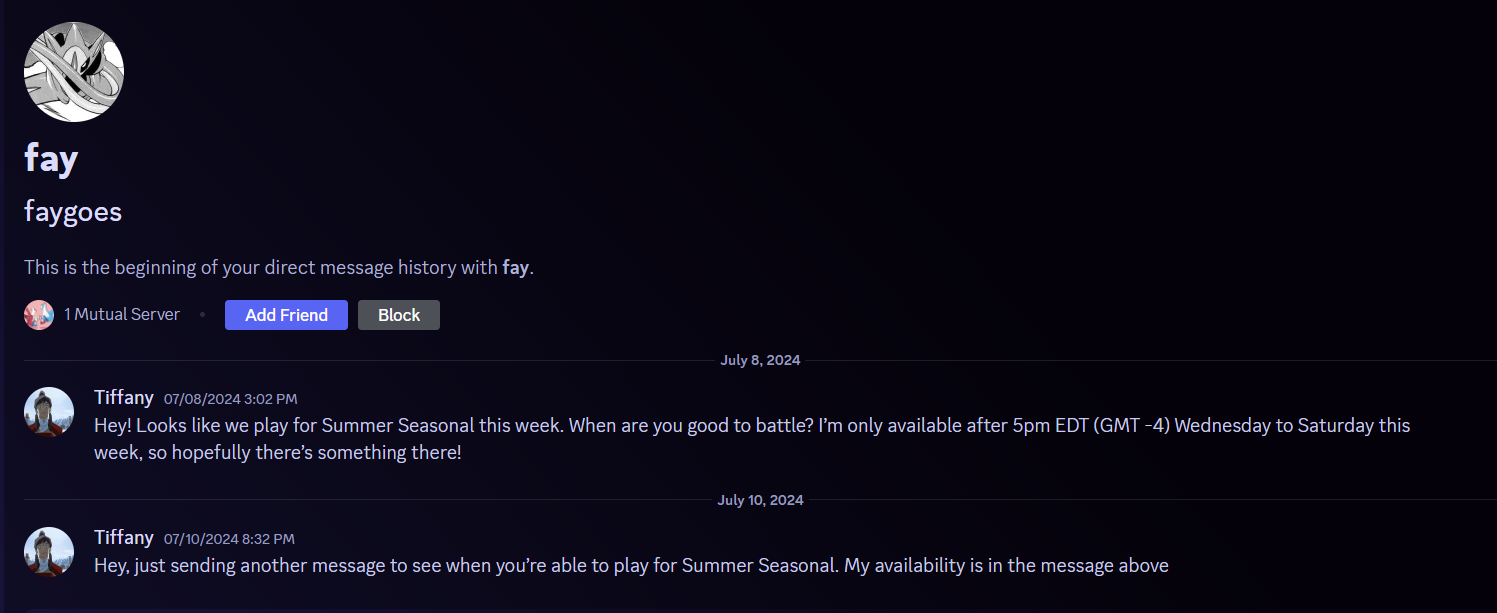Click the dot separator beside Add Friend
The width and height of the screenshot is (1497, 613).
coord(202,315)
